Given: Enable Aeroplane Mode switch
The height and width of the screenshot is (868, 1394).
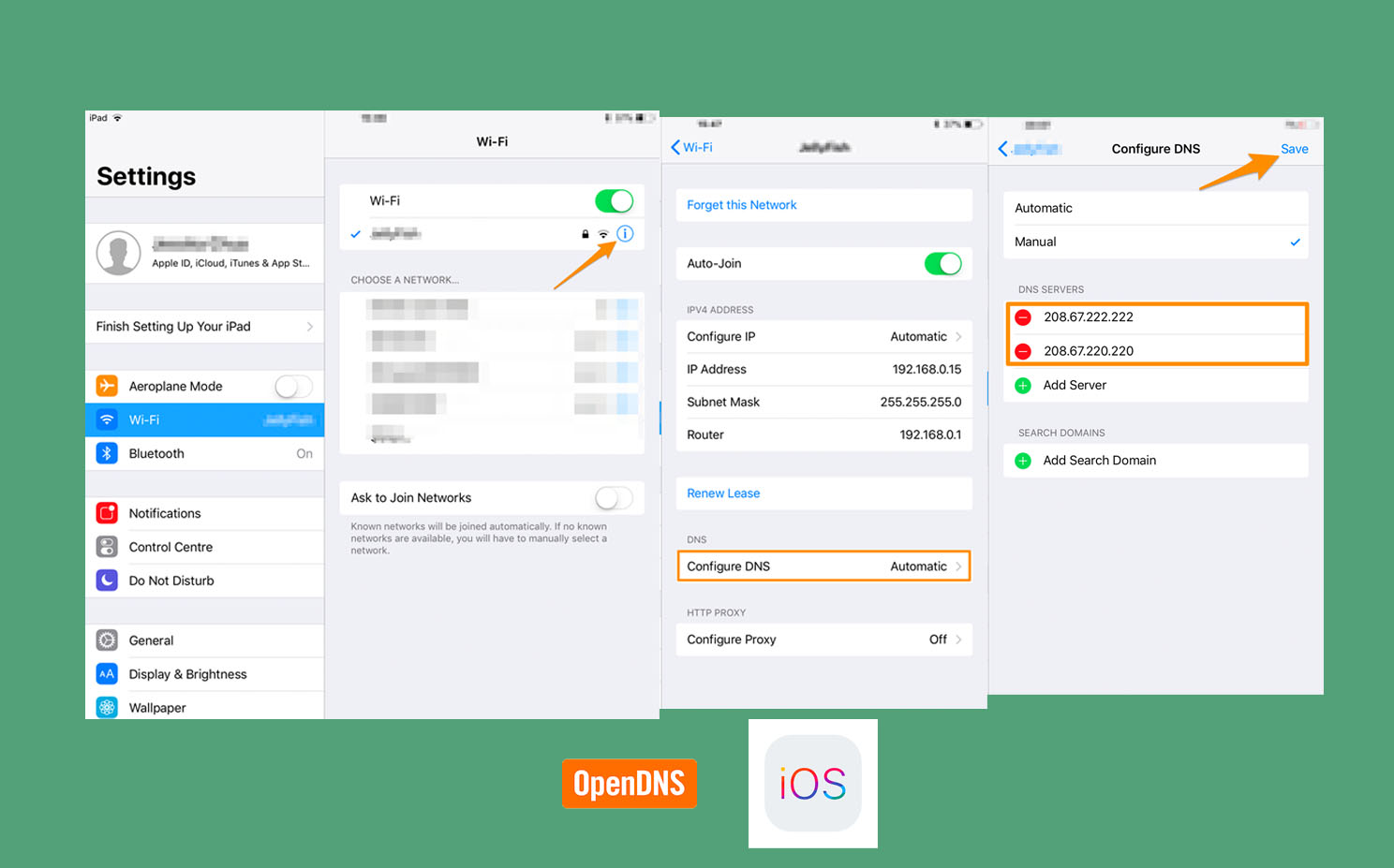Looking at the screenshot, I should pos(293,387).
